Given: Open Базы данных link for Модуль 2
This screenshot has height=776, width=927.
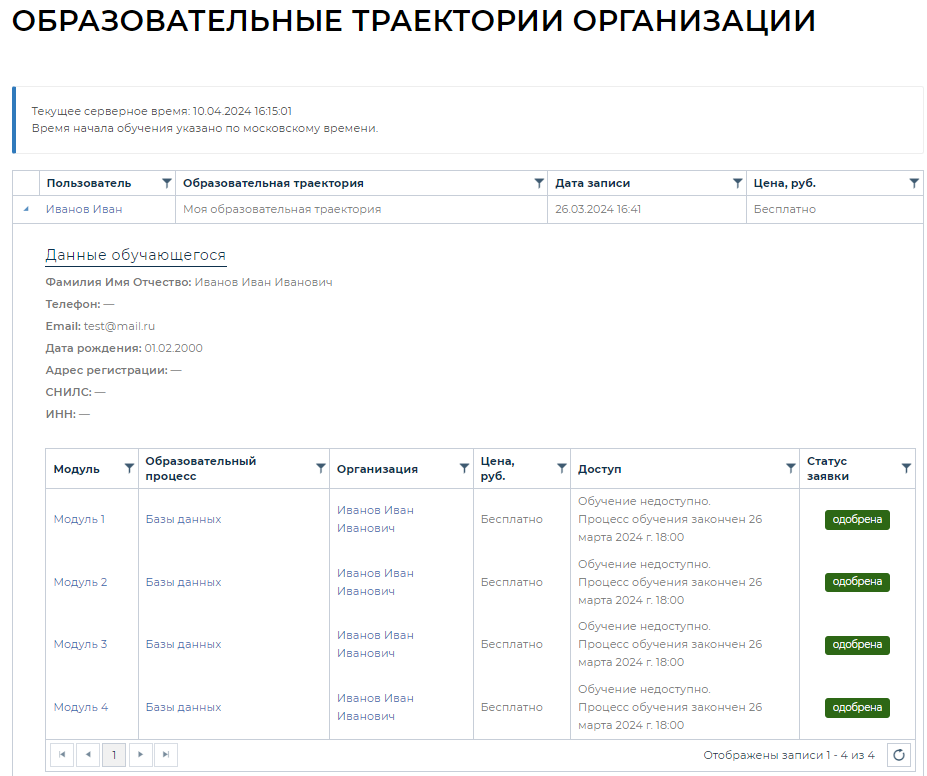Looking at the screenshot, I should pyautogui.click(x=183, y=582).
